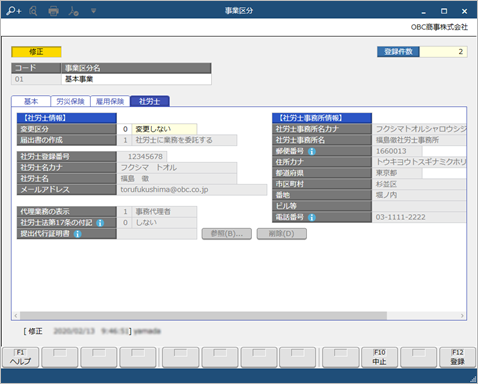Click the 変更しない value text

tap(153, 129)
